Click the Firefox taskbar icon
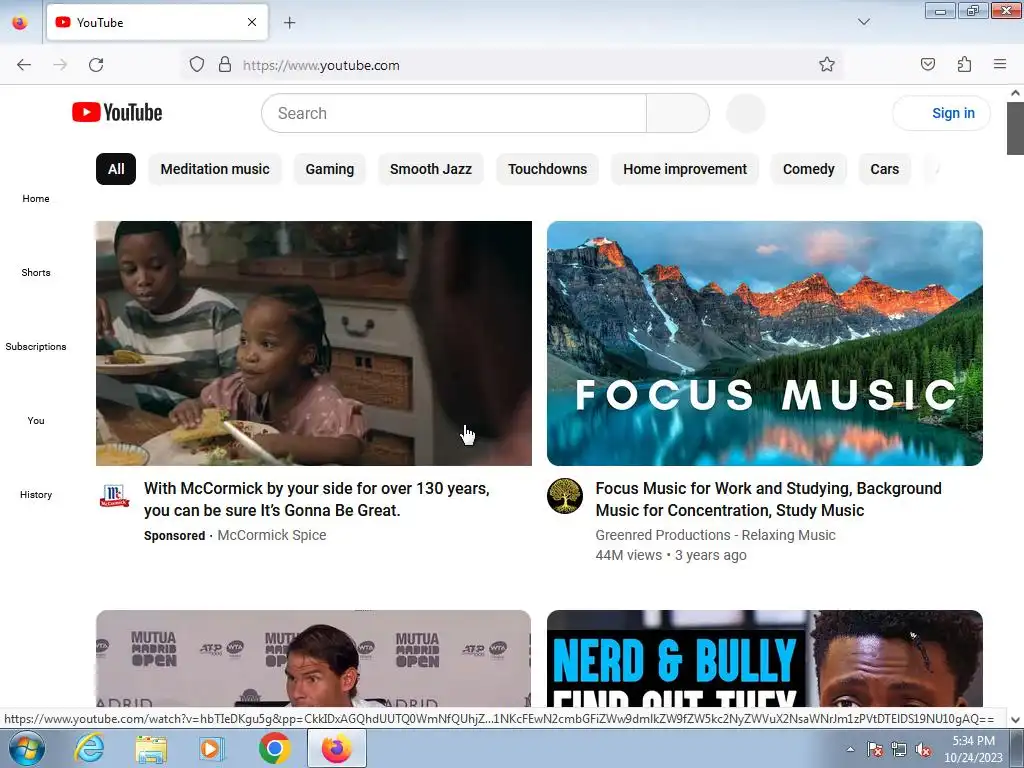 pos(336,748)
